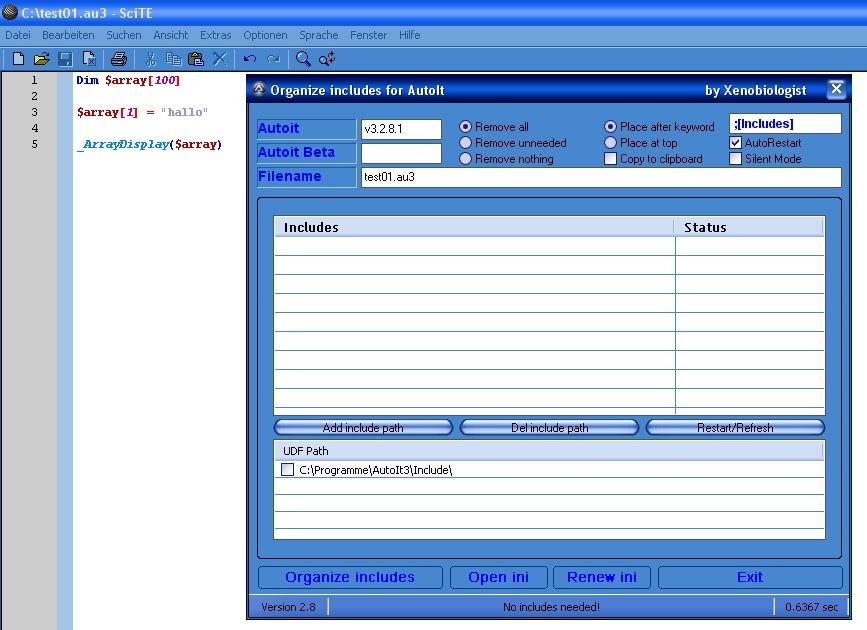Image resolution: width=867 pixels, height=630 pixels.
Task: Click the Restart/Refresh button
Action: (x=735, y=428)
